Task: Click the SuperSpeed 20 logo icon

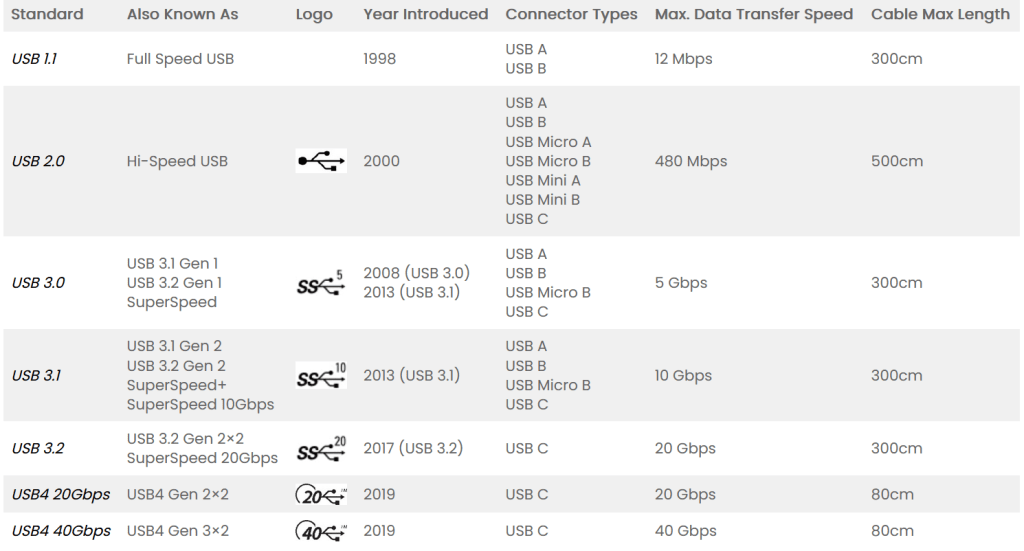Action: tap(321, 449)
